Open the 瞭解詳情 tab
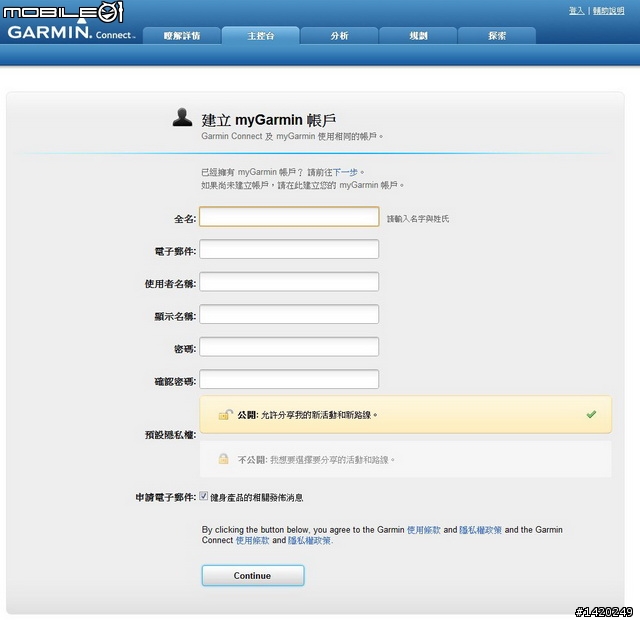Screen dimensions: 640x620 [x=182, y=36]
